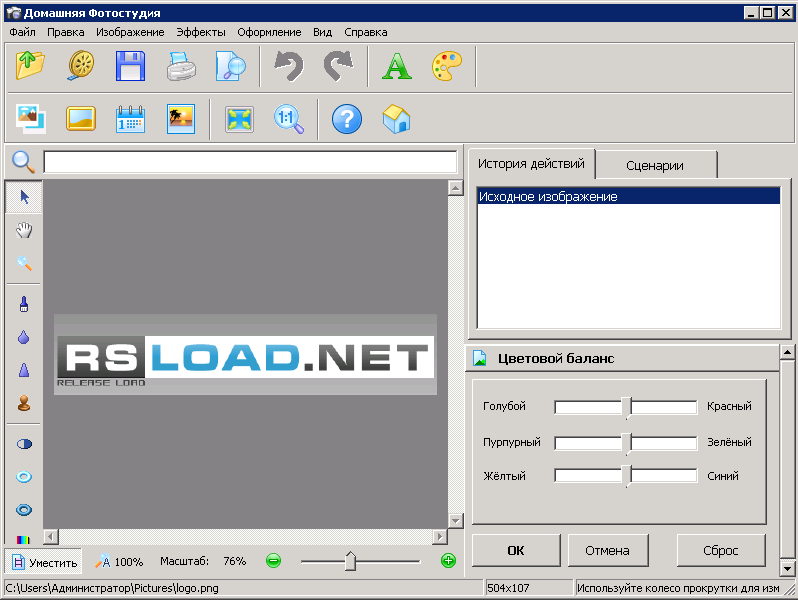798x600 pixels.
Task: Click the Жёлтый–Синий slider handle
Action: (627, 476)
